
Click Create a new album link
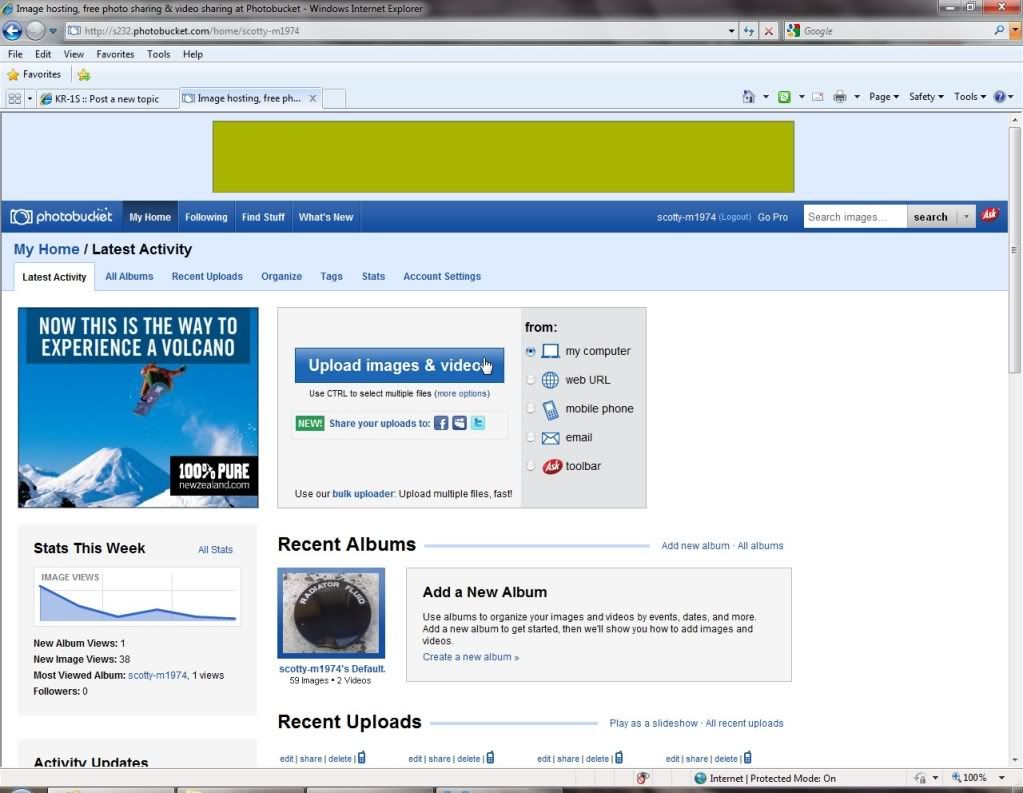point(470,657)
